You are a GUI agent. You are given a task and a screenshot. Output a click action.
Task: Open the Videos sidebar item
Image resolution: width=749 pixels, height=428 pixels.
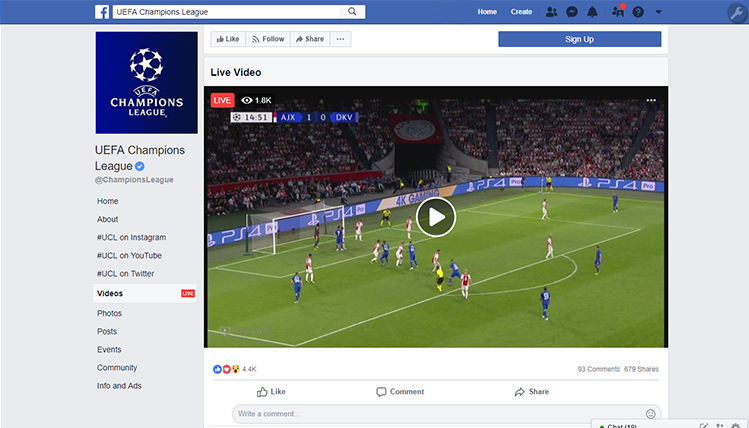110,293
